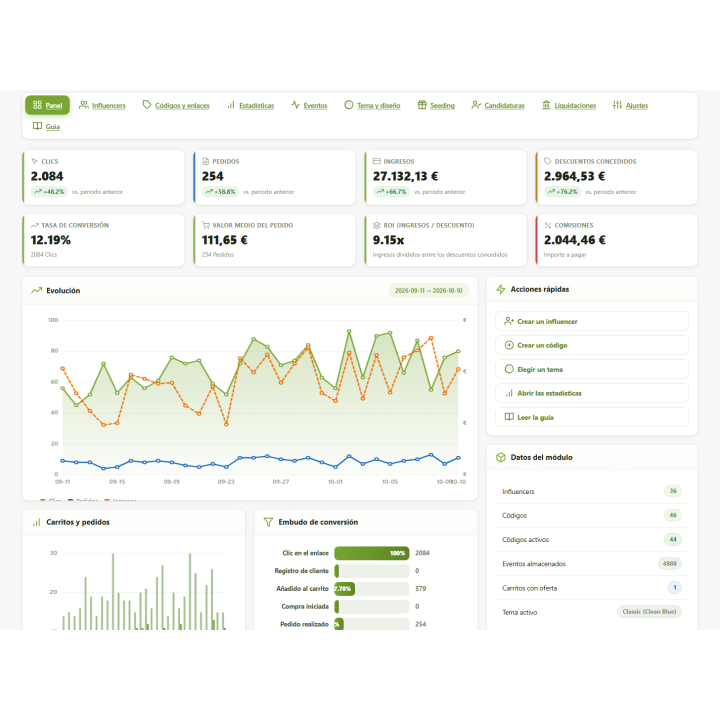Click the 2.044,46 € comisiones value
Viewport: 720px width, 720px height.
[574, 240]
